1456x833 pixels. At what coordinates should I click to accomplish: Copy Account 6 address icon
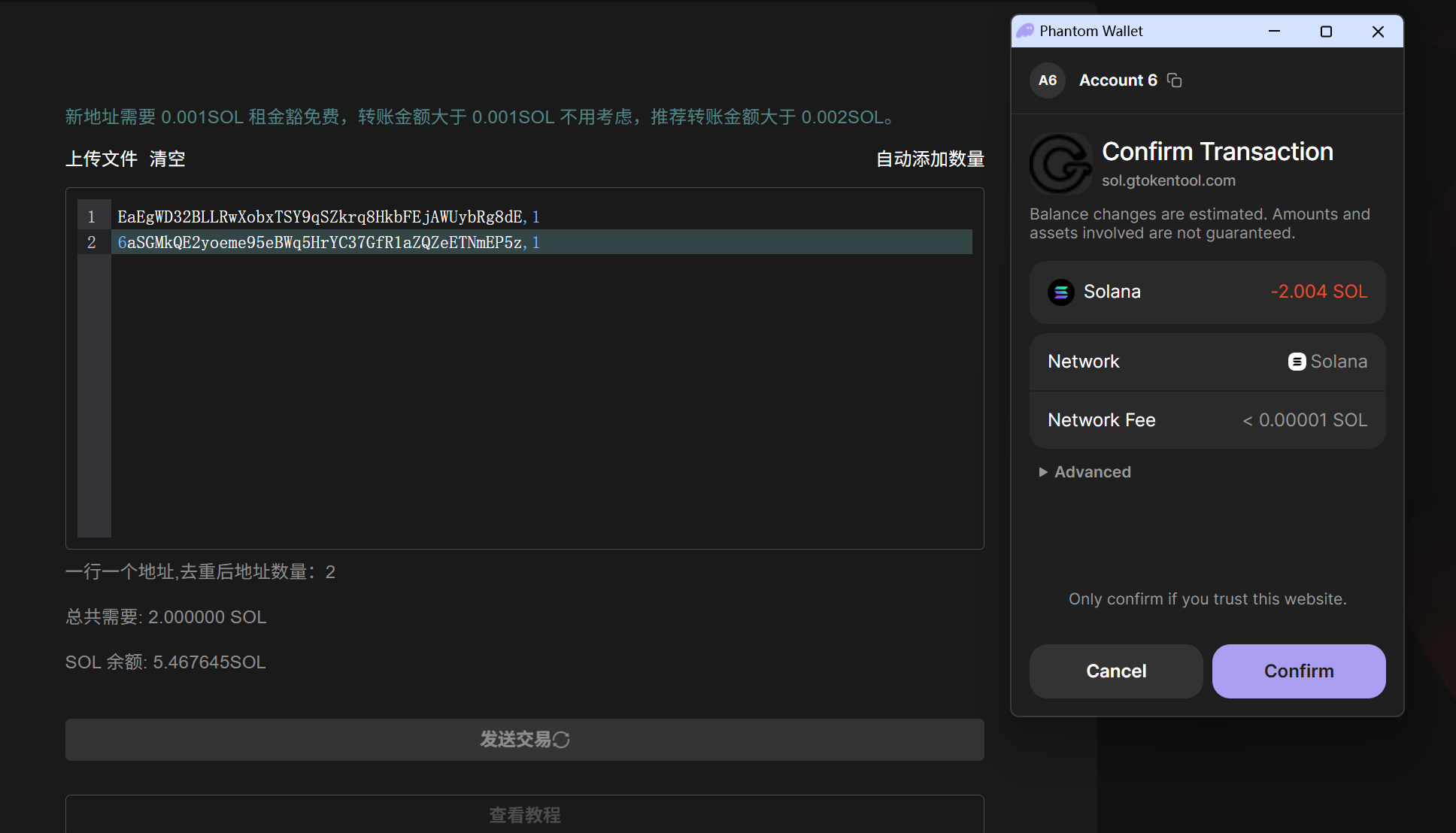[x=1174, y=80]
